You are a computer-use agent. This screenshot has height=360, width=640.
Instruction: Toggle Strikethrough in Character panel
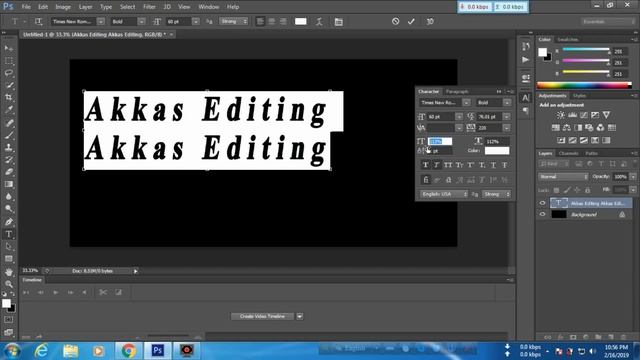505,165
